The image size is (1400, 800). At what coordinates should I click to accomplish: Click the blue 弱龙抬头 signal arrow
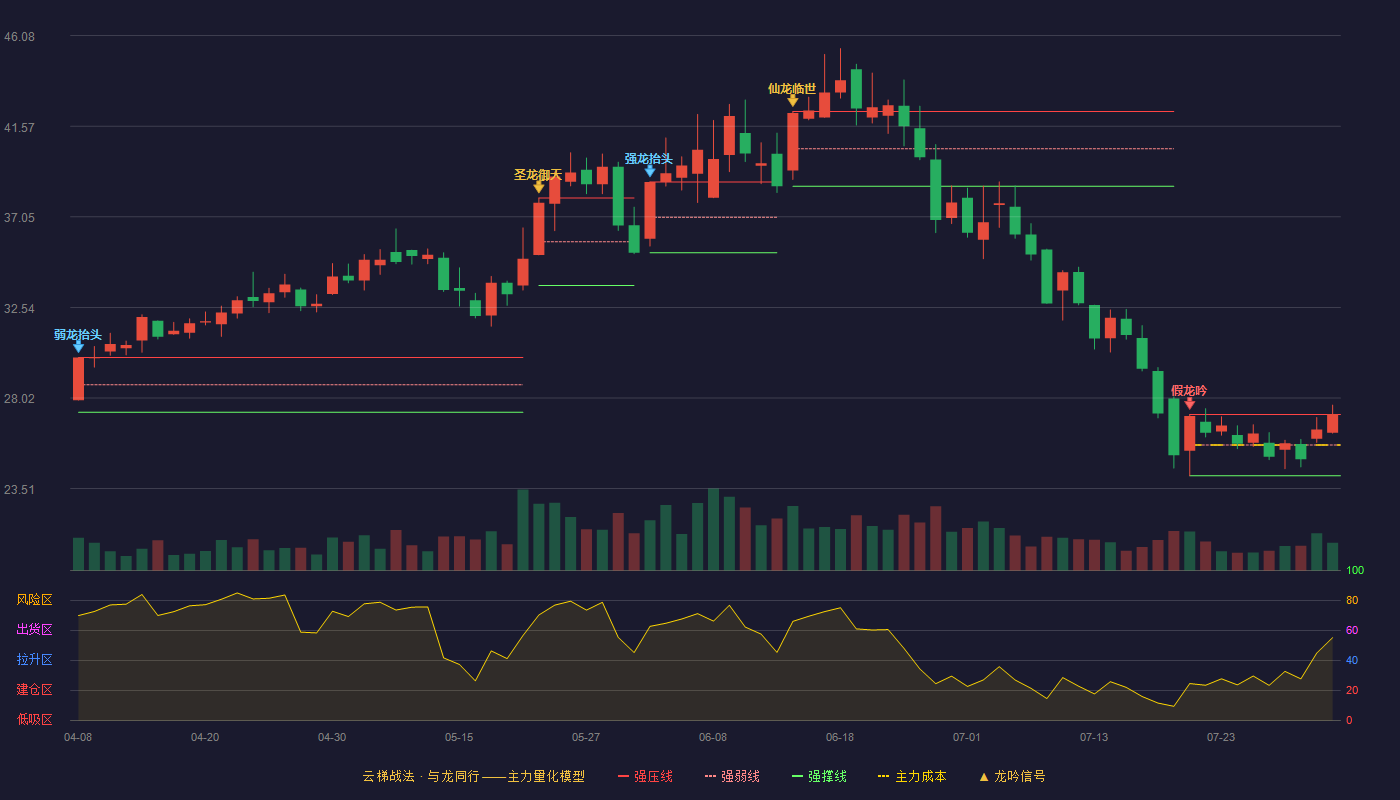coord(78,346)
